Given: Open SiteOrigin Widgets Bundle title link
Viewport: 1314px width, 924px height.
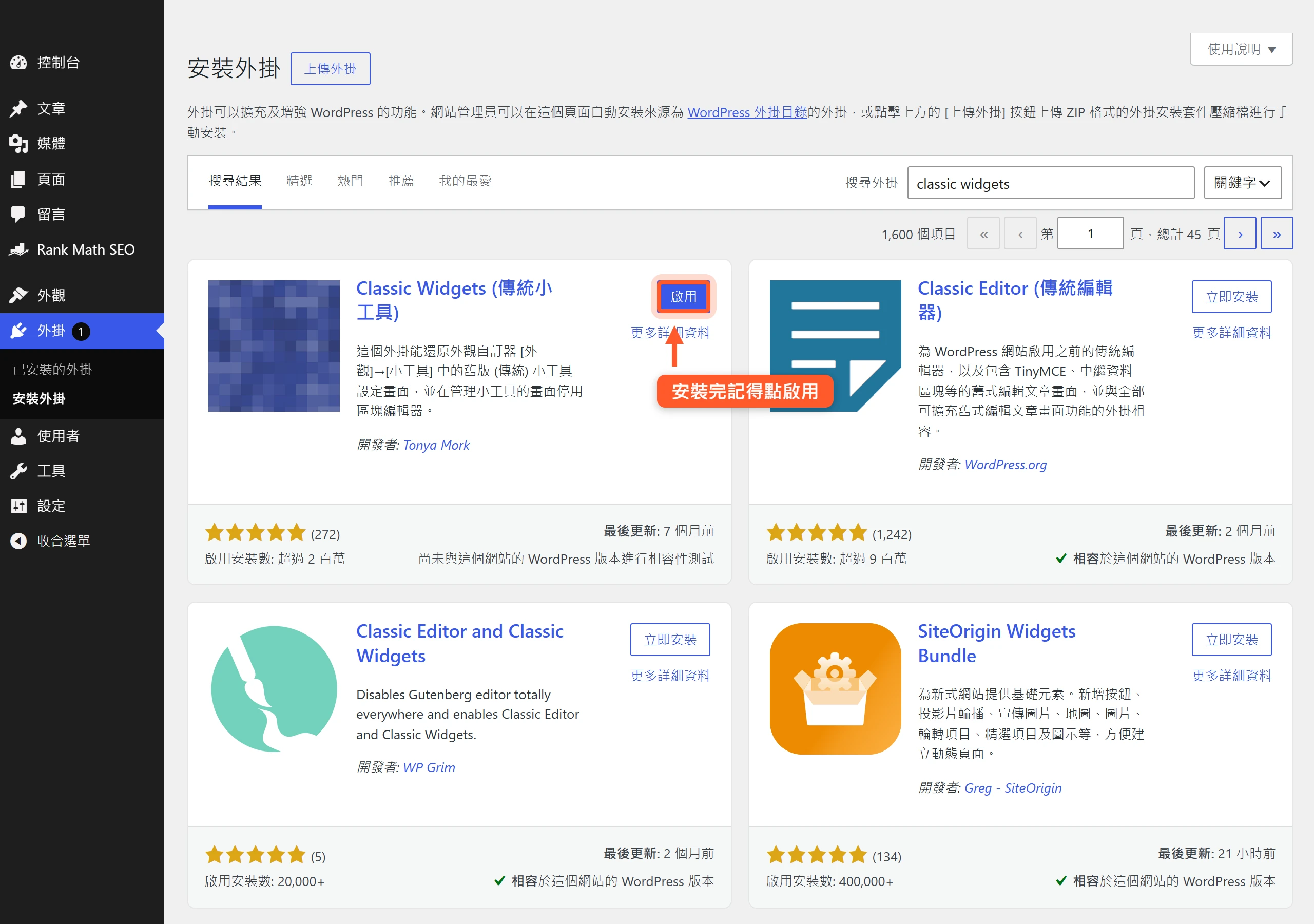Looking at the screenshot, I should pos(996,644).
